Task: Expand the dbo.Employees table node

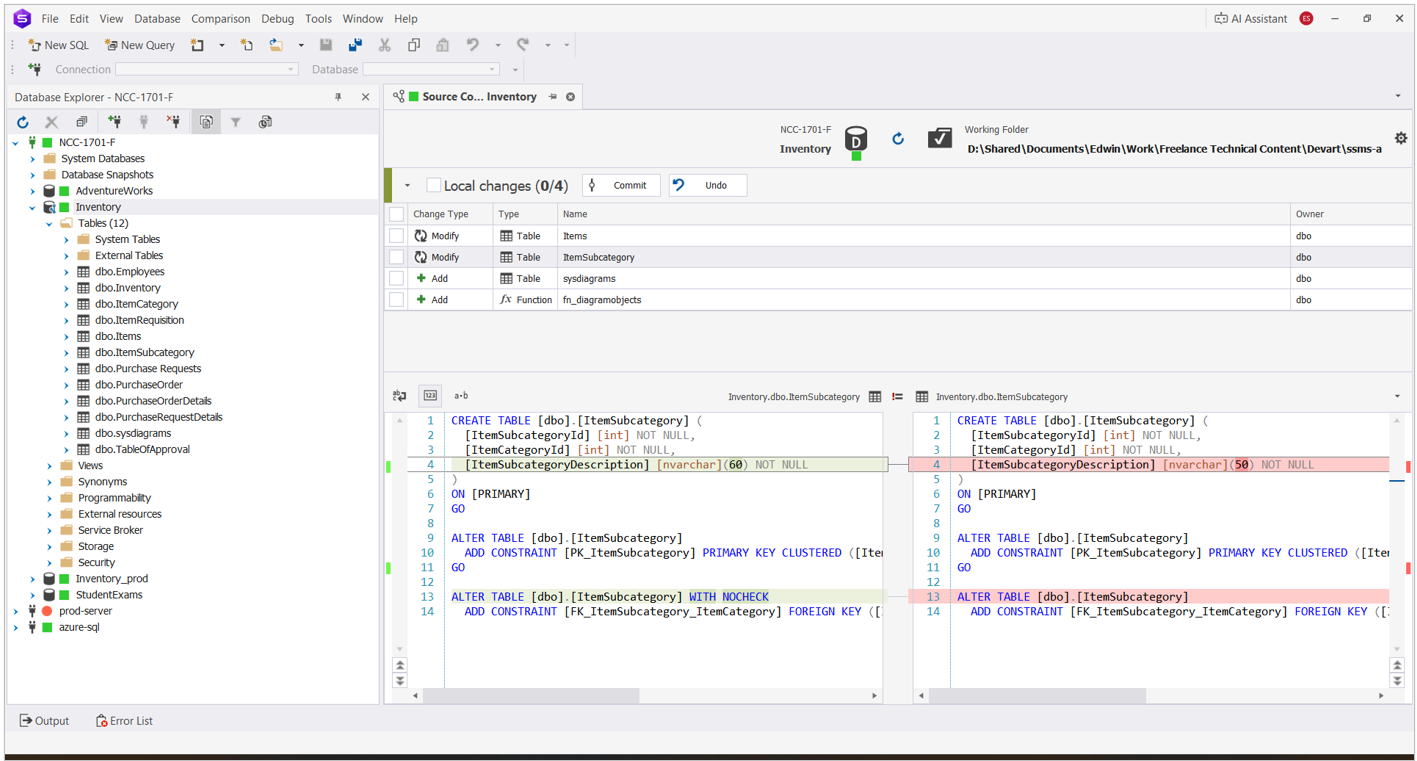Action: 67,272
